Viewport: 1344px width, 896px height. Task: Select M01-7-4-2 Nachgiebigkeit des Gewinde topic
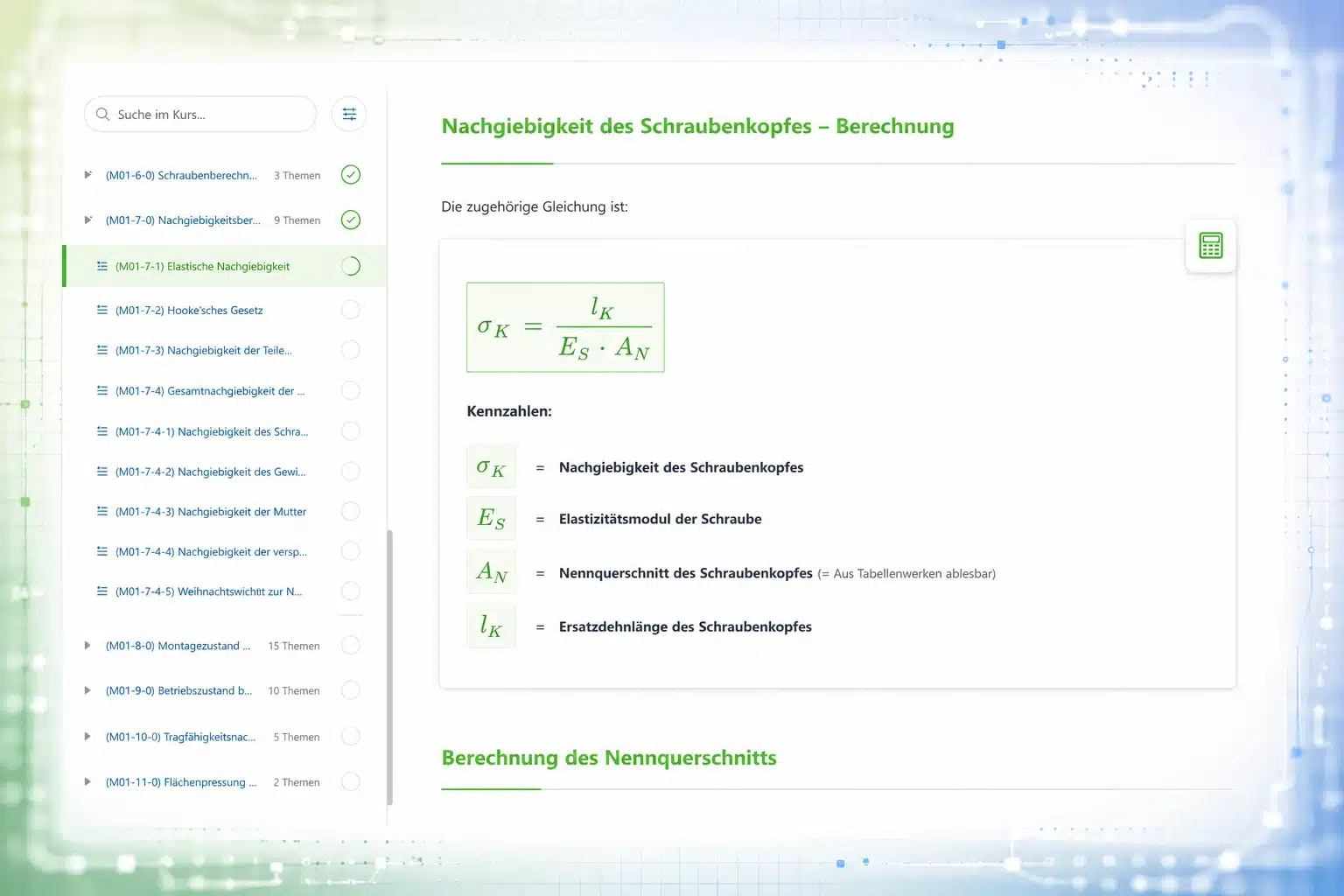pos(210,472)
